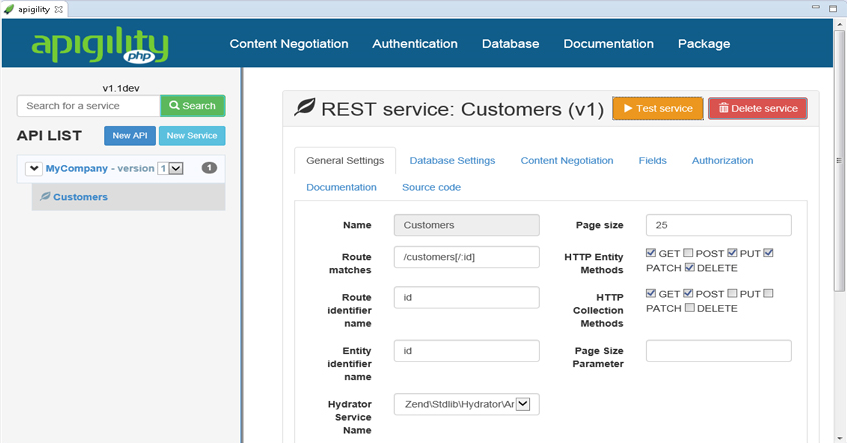The image size is (847, 443).
Task: Open the MyCompany API link
Action: [x=77, y=169]
